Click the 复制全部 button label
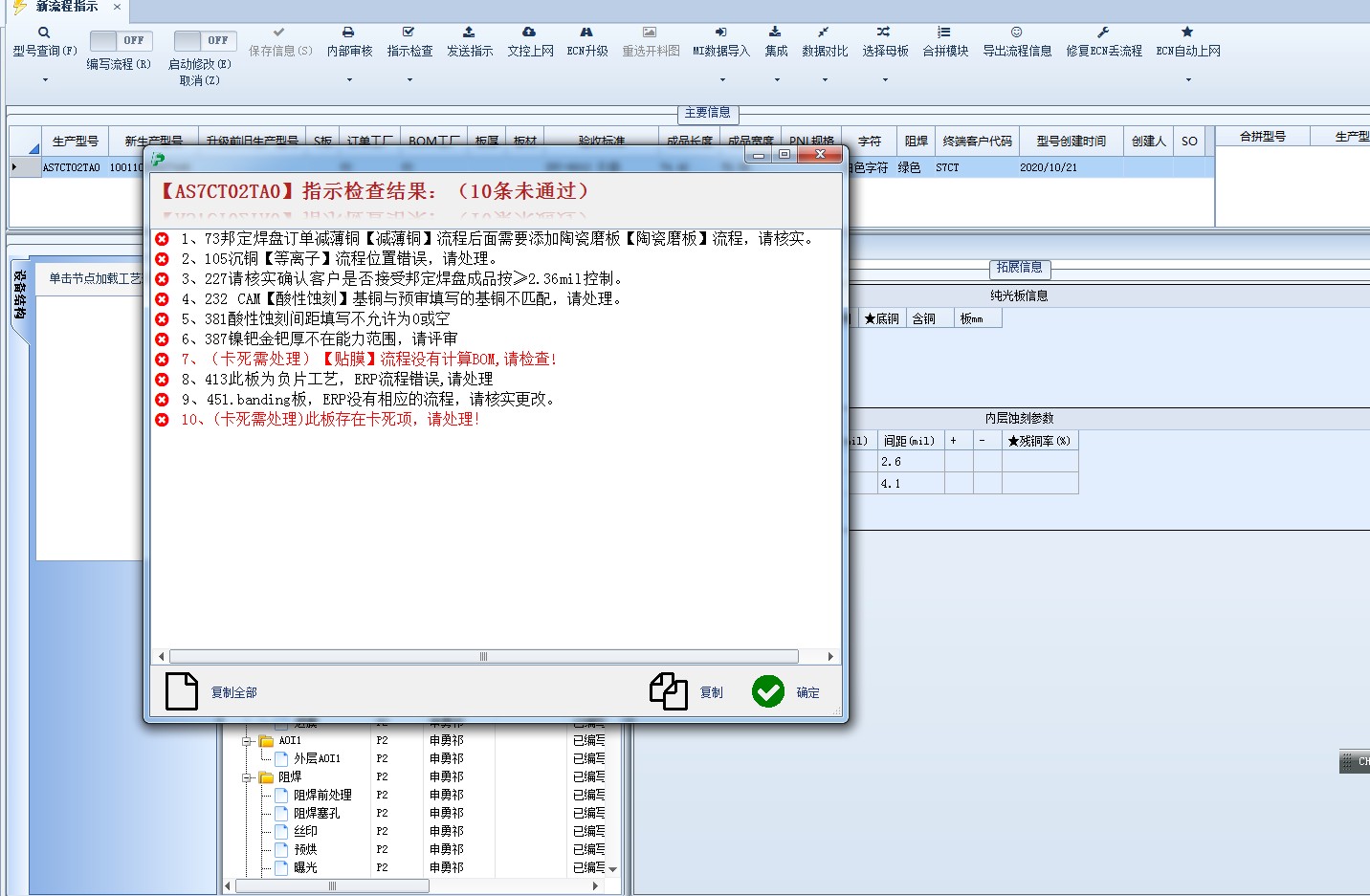The width and height of the screenshot is (1370, 896). pyautogui.click(x=233, y=692)
